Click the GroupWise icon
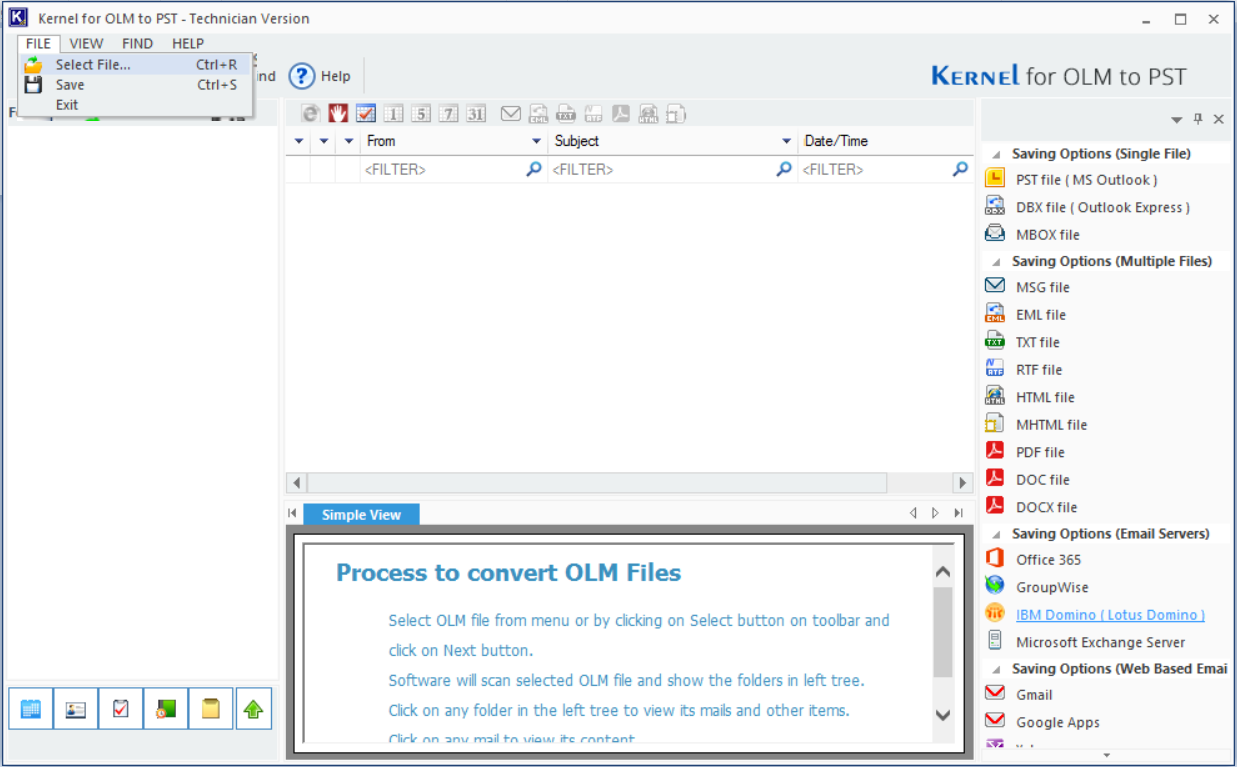Viewport: 1237px width, 767px height. click(x=995, y=586)
